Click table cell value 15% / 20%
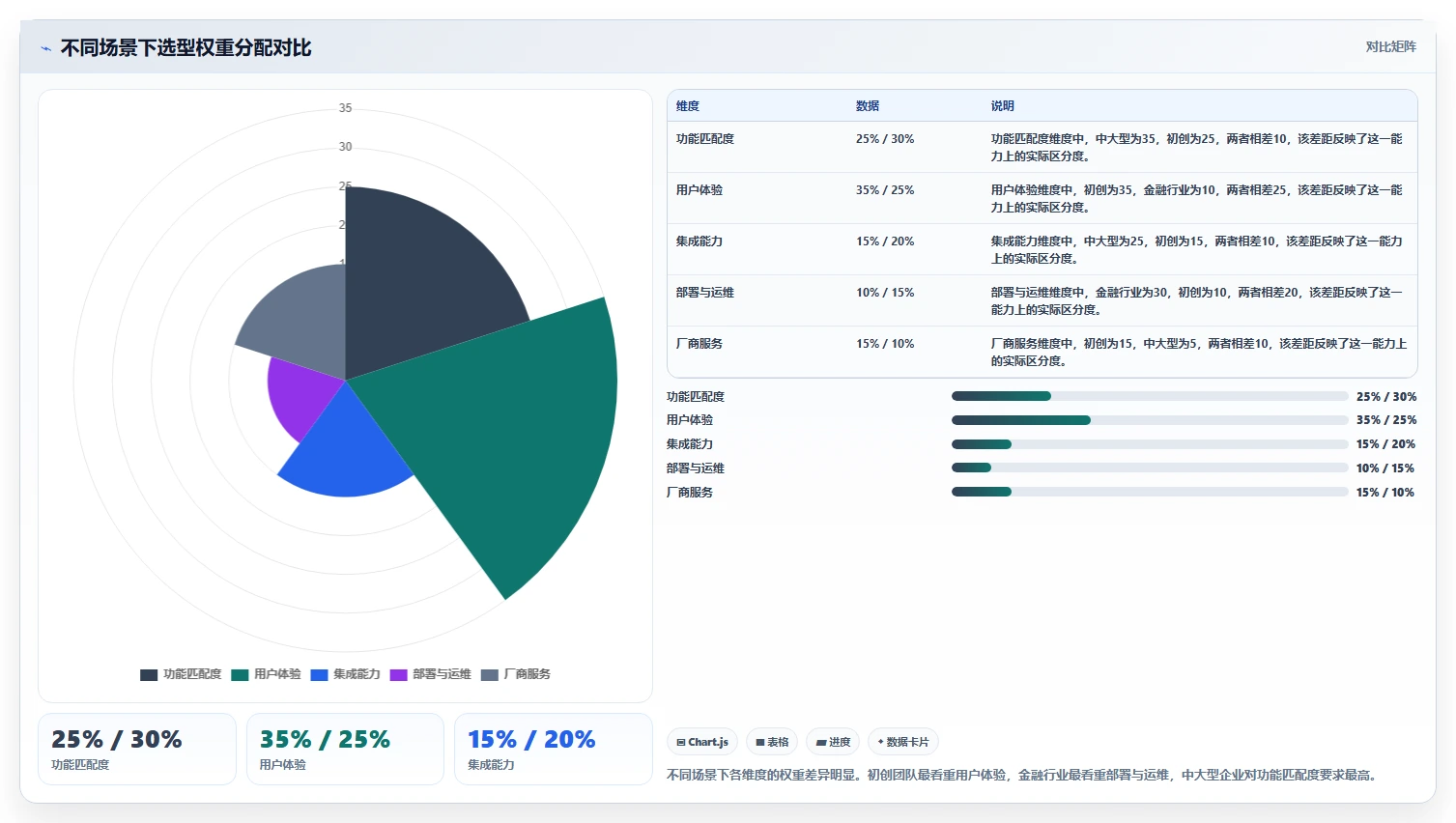 coord(885,241)
